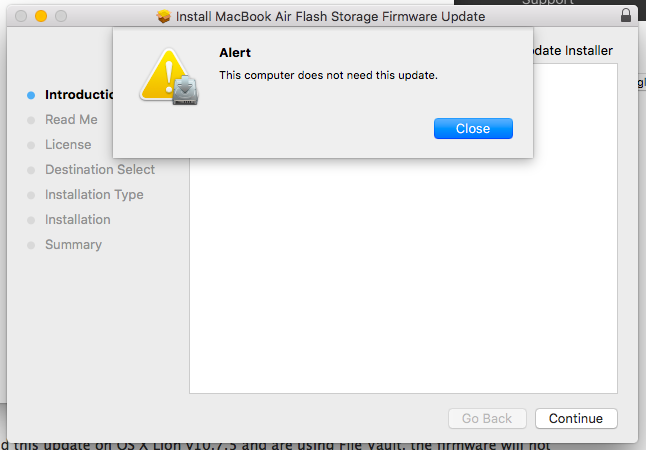646x450 pixels.
Task: Choose the Installation Type step
Action: (94, 195)
